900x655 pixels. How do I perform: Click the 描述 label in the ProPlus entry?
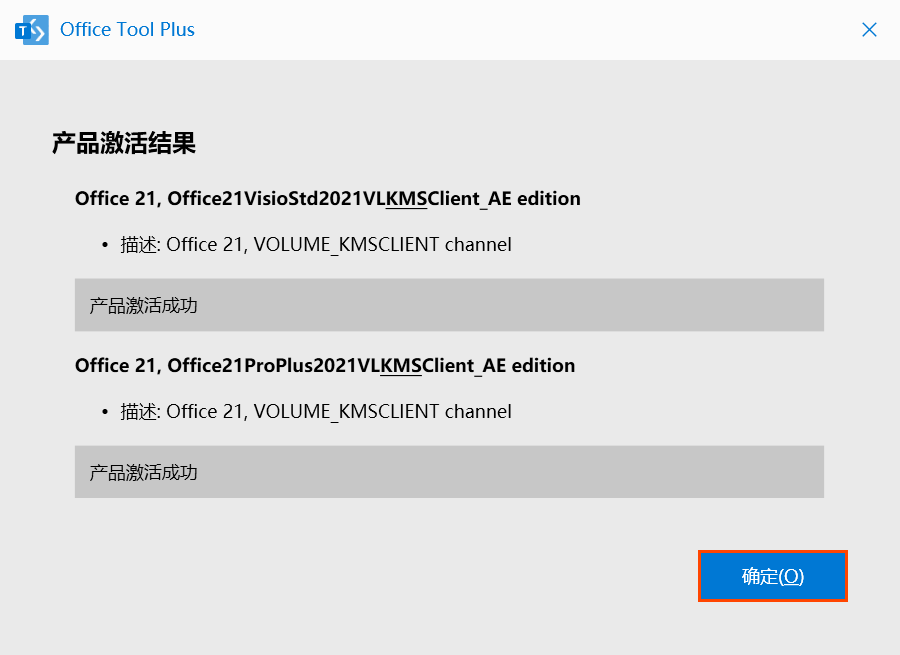click(x=139, y=412)
